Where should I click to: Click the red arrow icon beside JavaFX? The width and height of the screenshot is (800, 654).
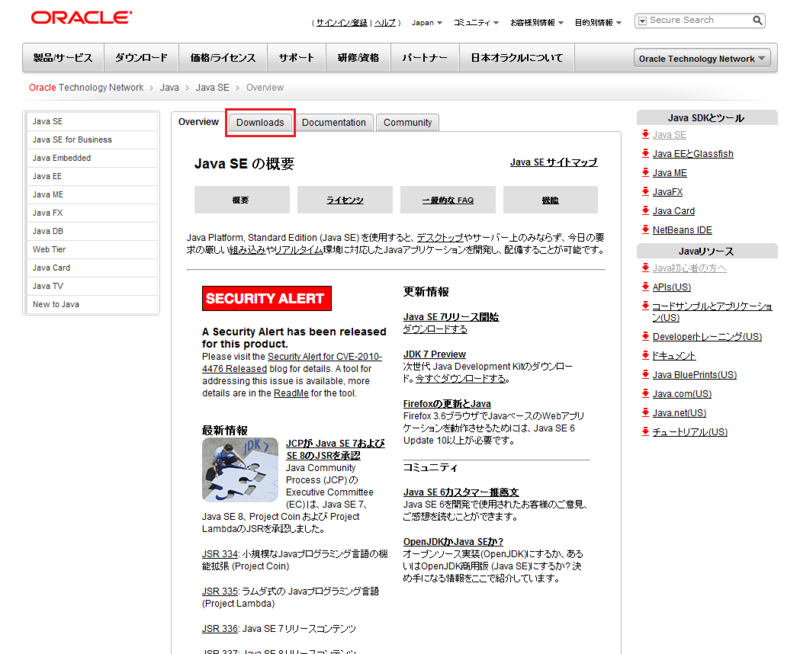[x=645, y=191]
